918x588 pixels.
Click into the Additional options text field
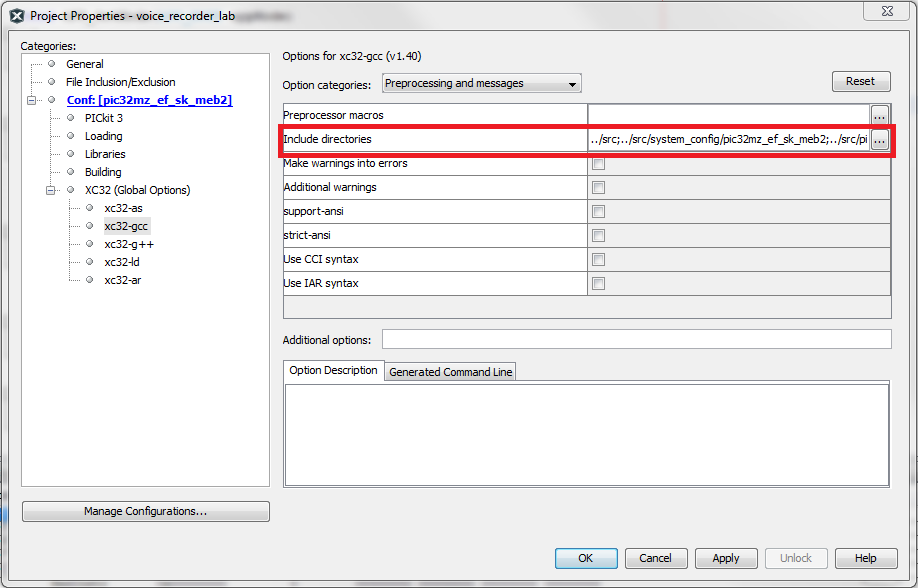coord(636,340)
